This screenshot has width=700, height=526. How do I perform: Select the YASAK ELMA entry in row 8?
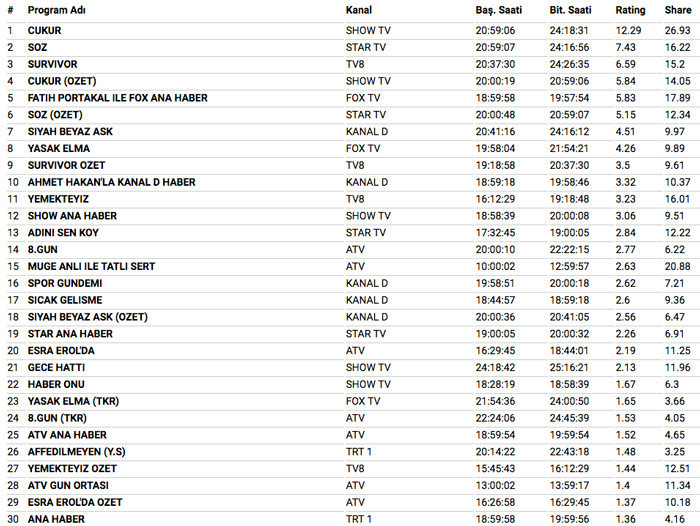tap(57, 148)
